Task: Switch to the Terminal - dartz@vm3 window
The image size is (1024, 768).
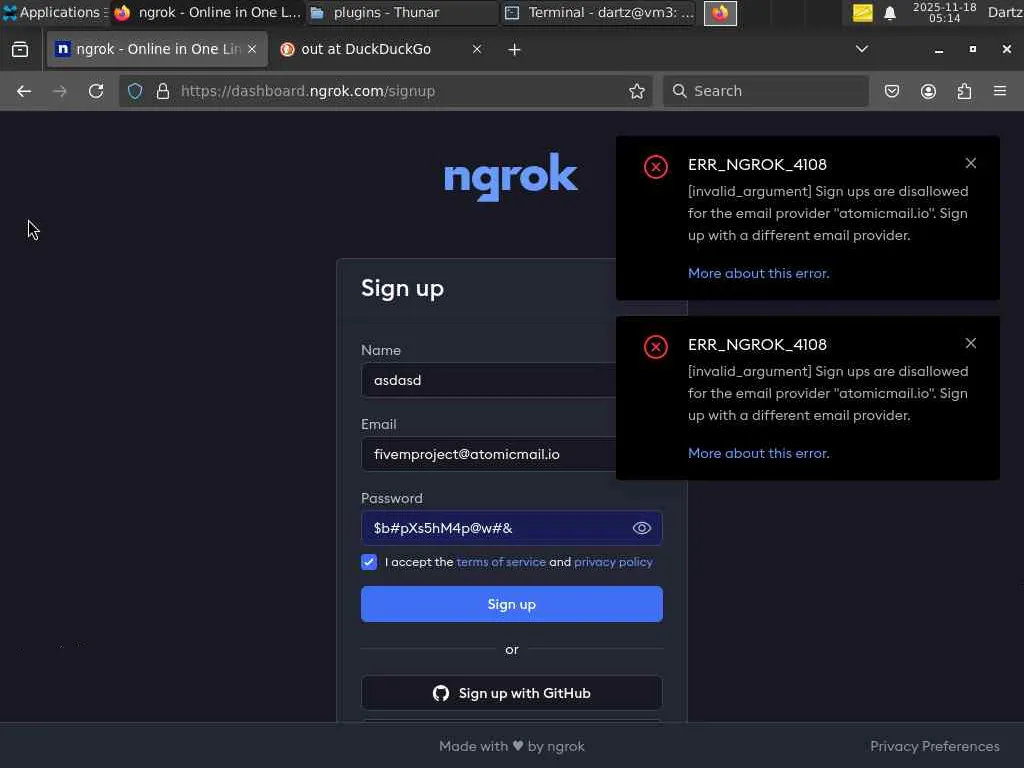Action: [599, 12]
